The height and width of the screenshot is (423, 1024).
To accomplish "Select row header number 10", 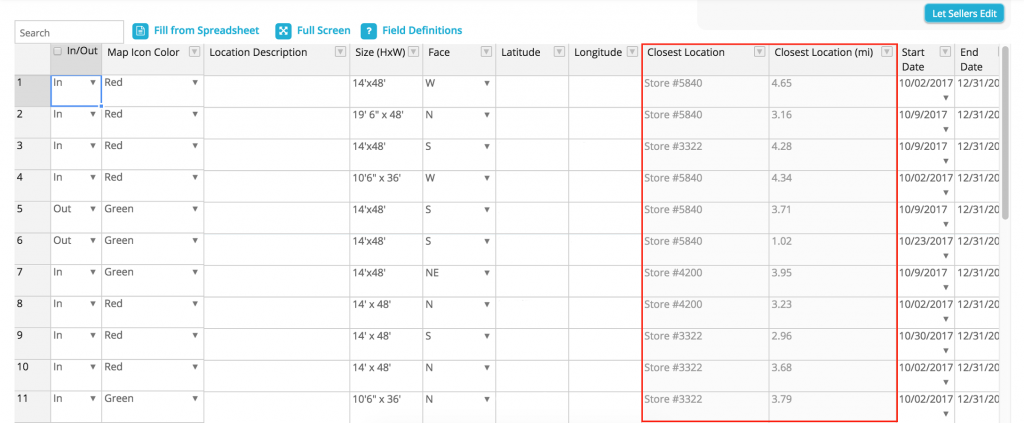I will 33,376.
